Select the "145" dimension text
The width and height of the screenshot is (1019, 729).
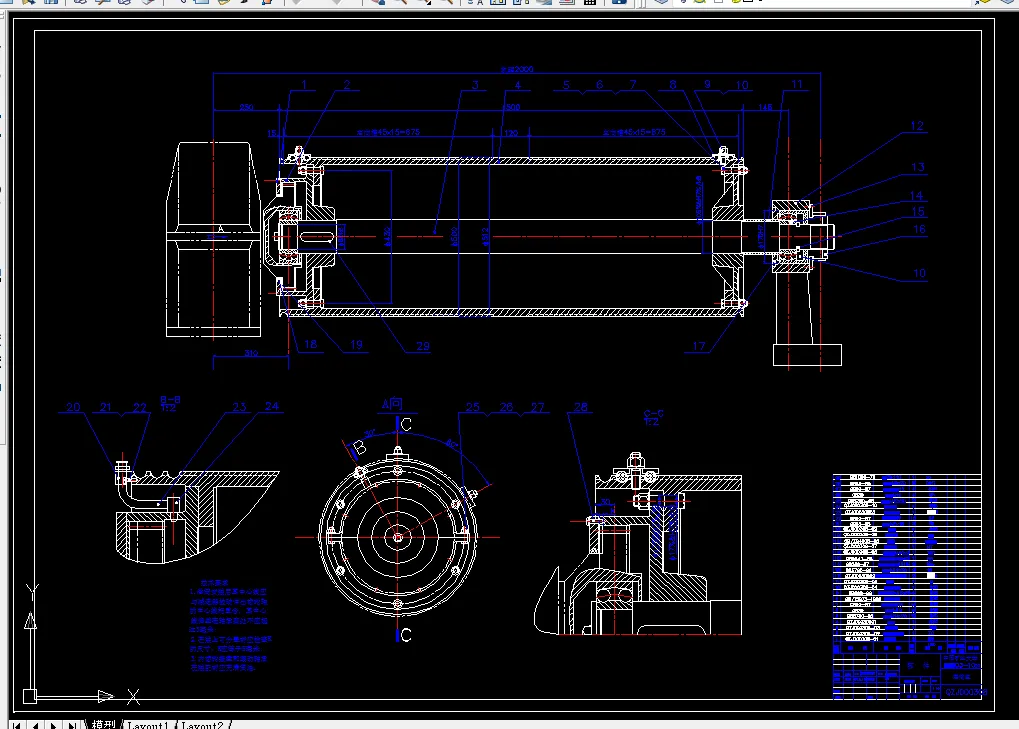coord(765,107)
